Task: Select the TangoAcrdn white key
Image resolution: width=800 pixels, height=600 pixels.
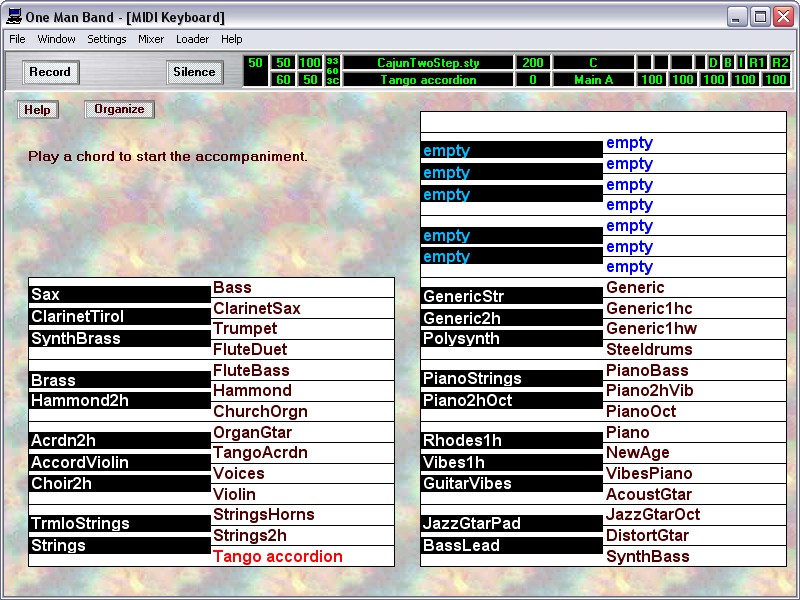Action: [303, 453]
